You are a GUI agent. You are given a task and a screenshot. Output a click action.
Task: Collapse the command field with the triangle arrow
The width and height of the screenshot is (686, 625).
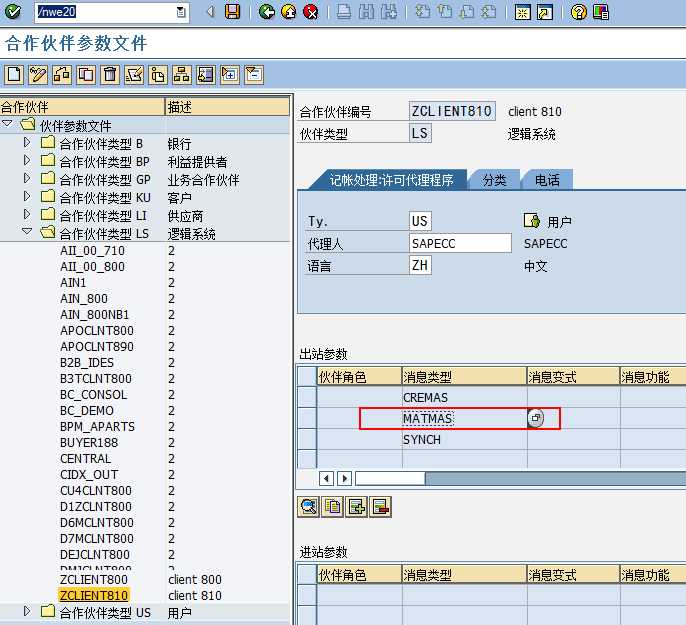point(210,12)
